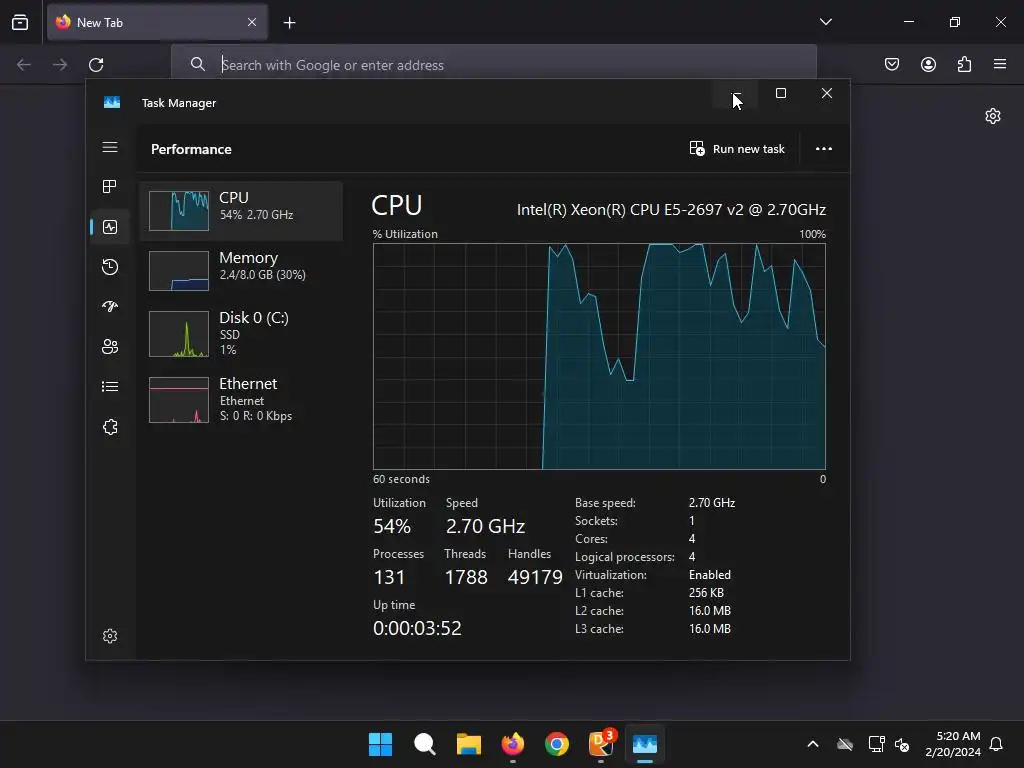The height and width of the screenshot is (768, 1024).
Task: Click Handles count 49179
Action: click(x=535, y=577)
